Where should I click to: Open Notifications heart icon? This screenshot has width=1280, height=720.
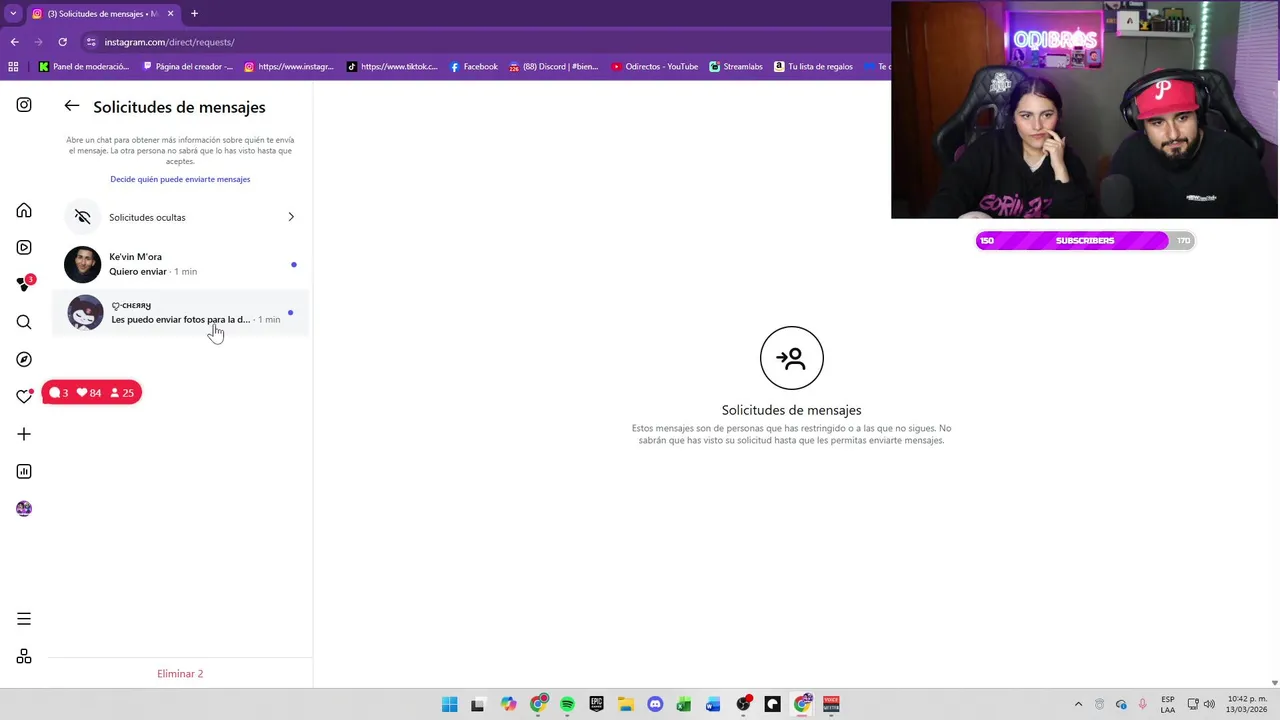point(24,396)
